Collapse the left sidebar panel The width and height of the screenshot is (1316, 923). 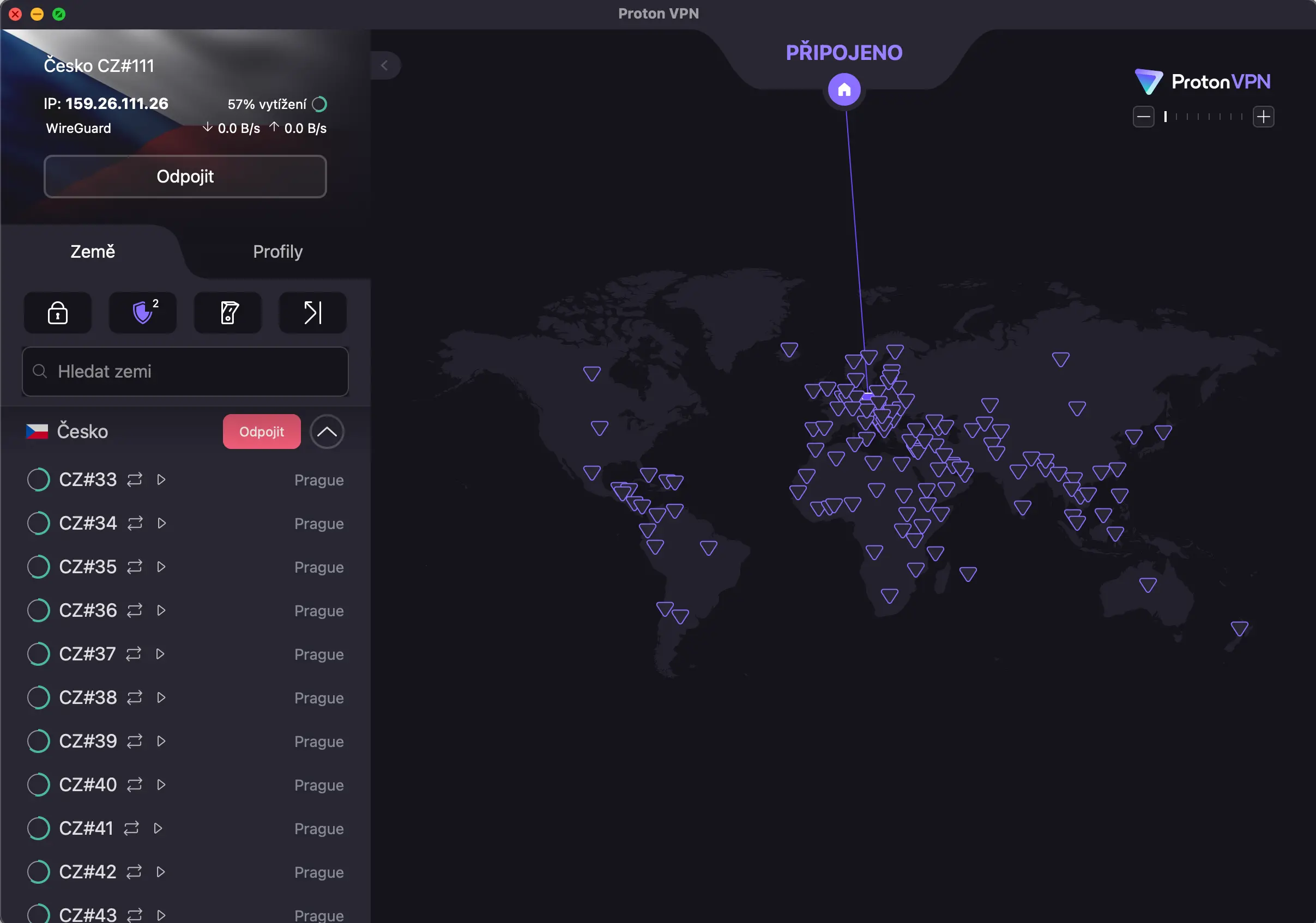[385, 65]
